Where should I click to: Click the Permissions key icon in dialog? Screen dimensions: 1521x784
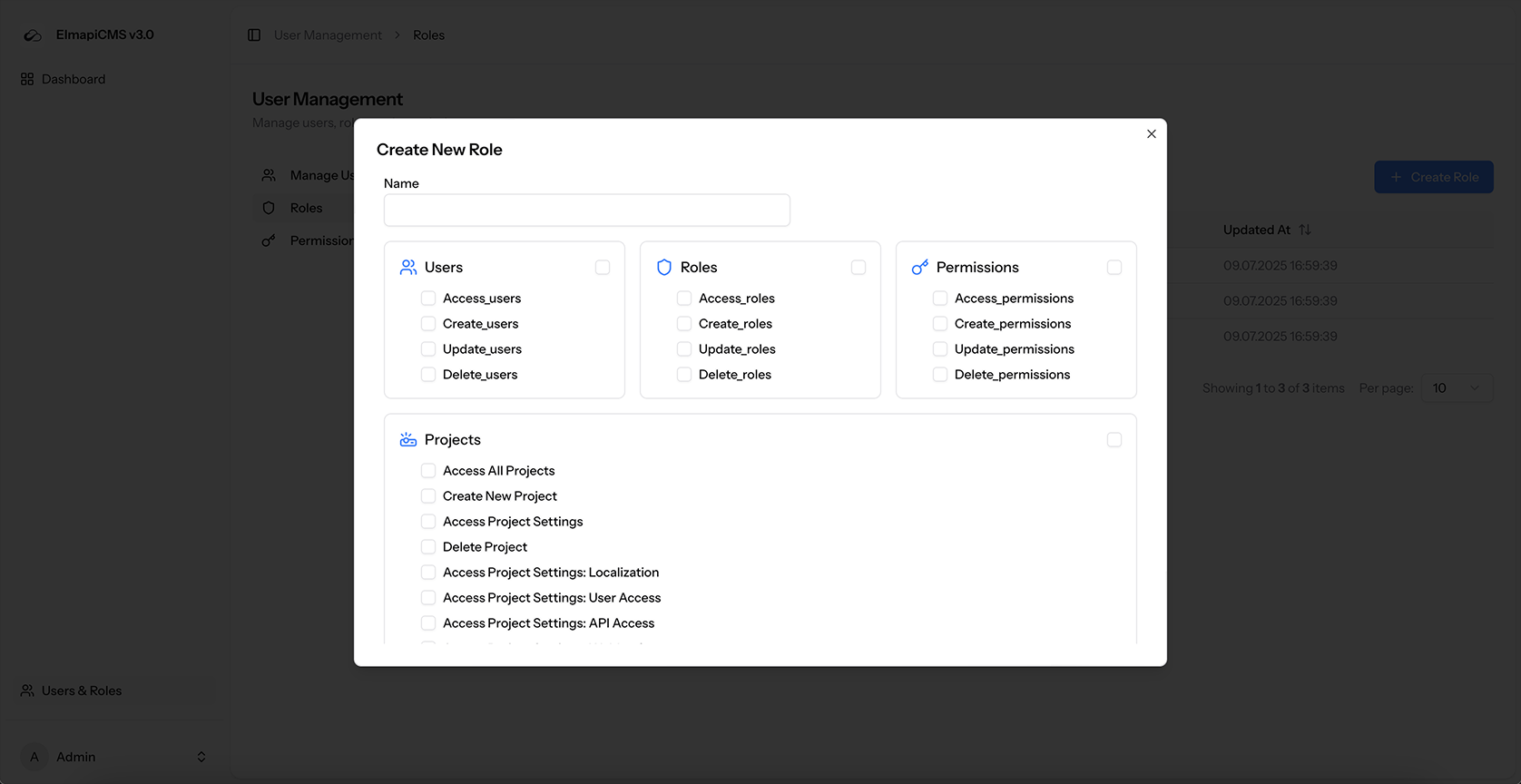[x=920, y=268]
